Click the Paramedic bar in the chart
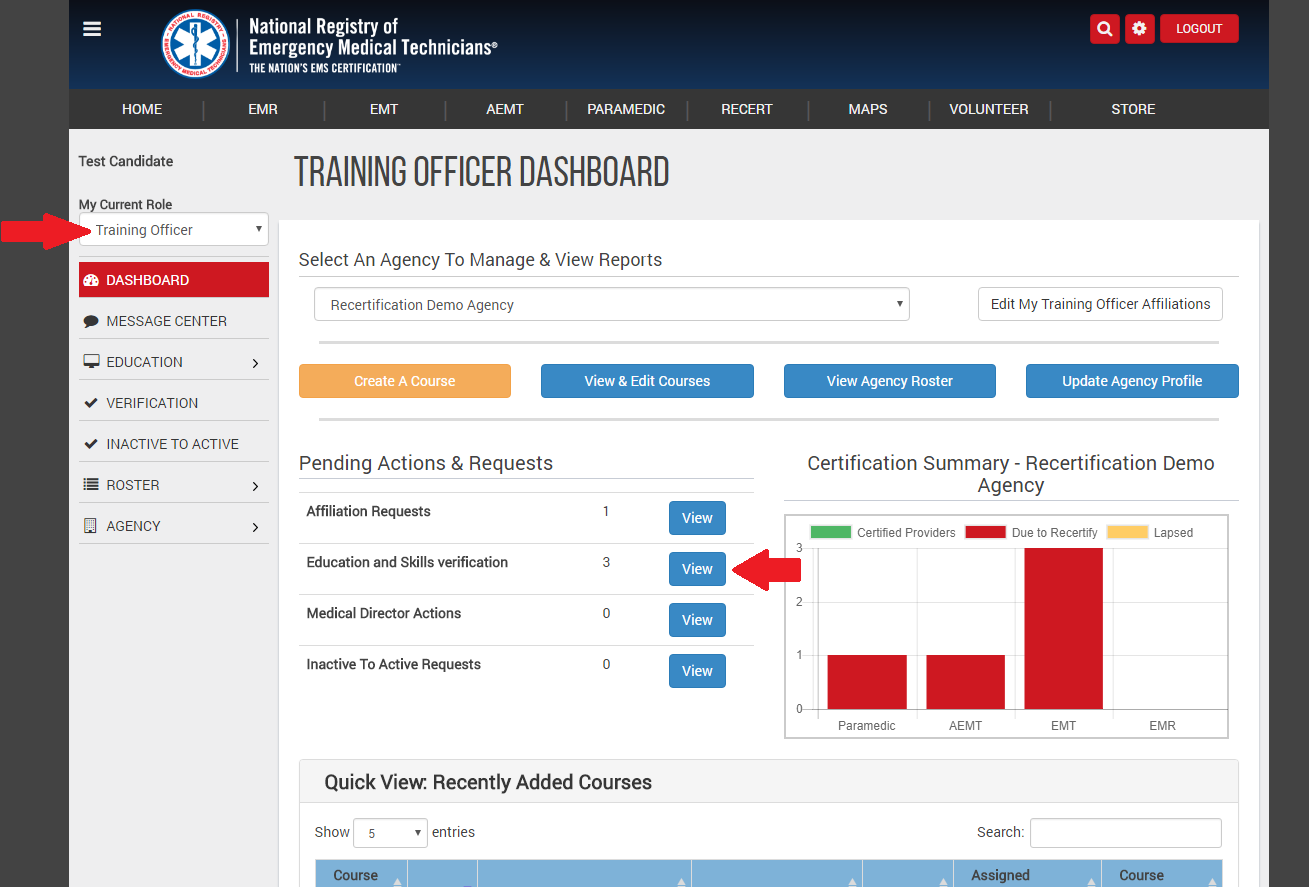The height and width of the screenshot is (887, 1309). pyautogui.click(x=867, y=682)
